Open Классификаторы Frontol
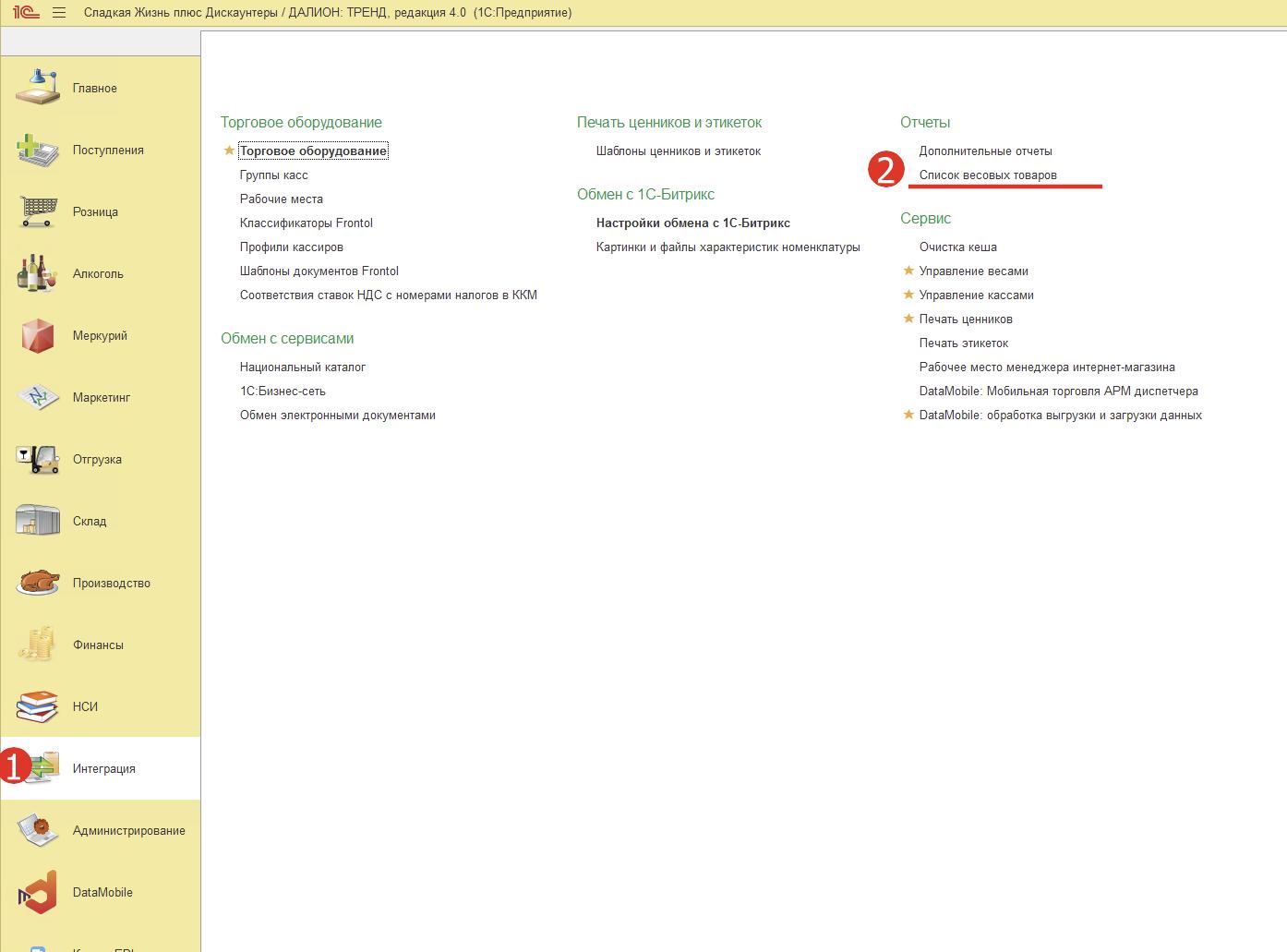 point(307,223)
